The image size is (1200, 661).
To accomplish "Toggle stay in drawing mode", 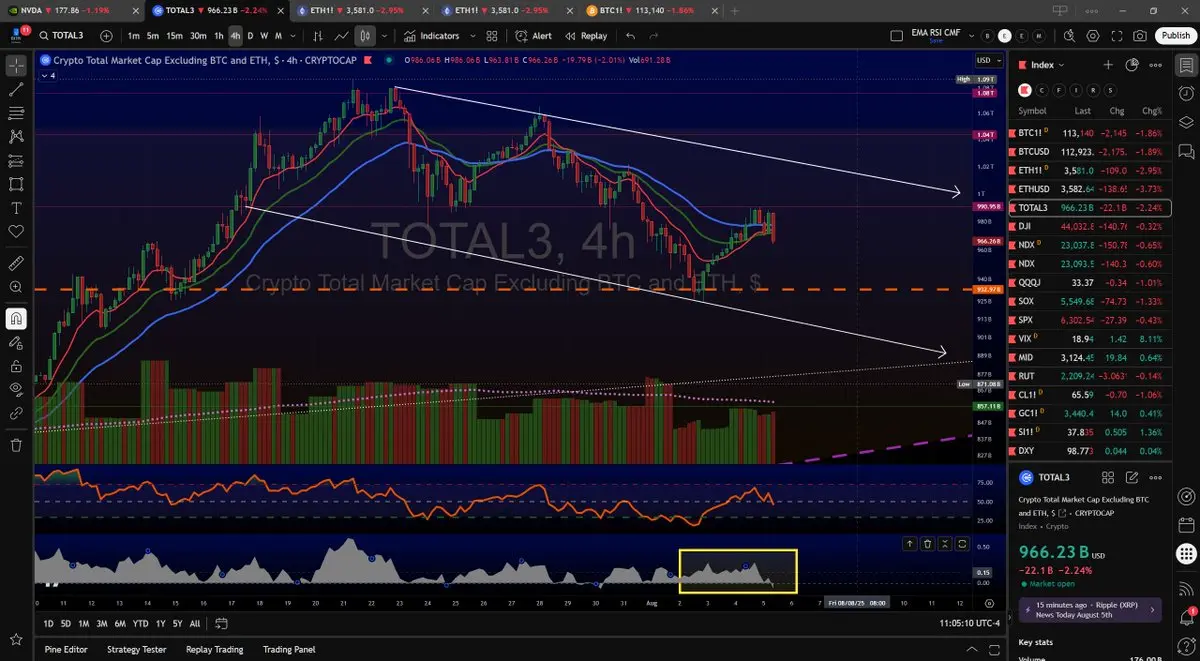I will pyautogui.click(x=16, y=343).
